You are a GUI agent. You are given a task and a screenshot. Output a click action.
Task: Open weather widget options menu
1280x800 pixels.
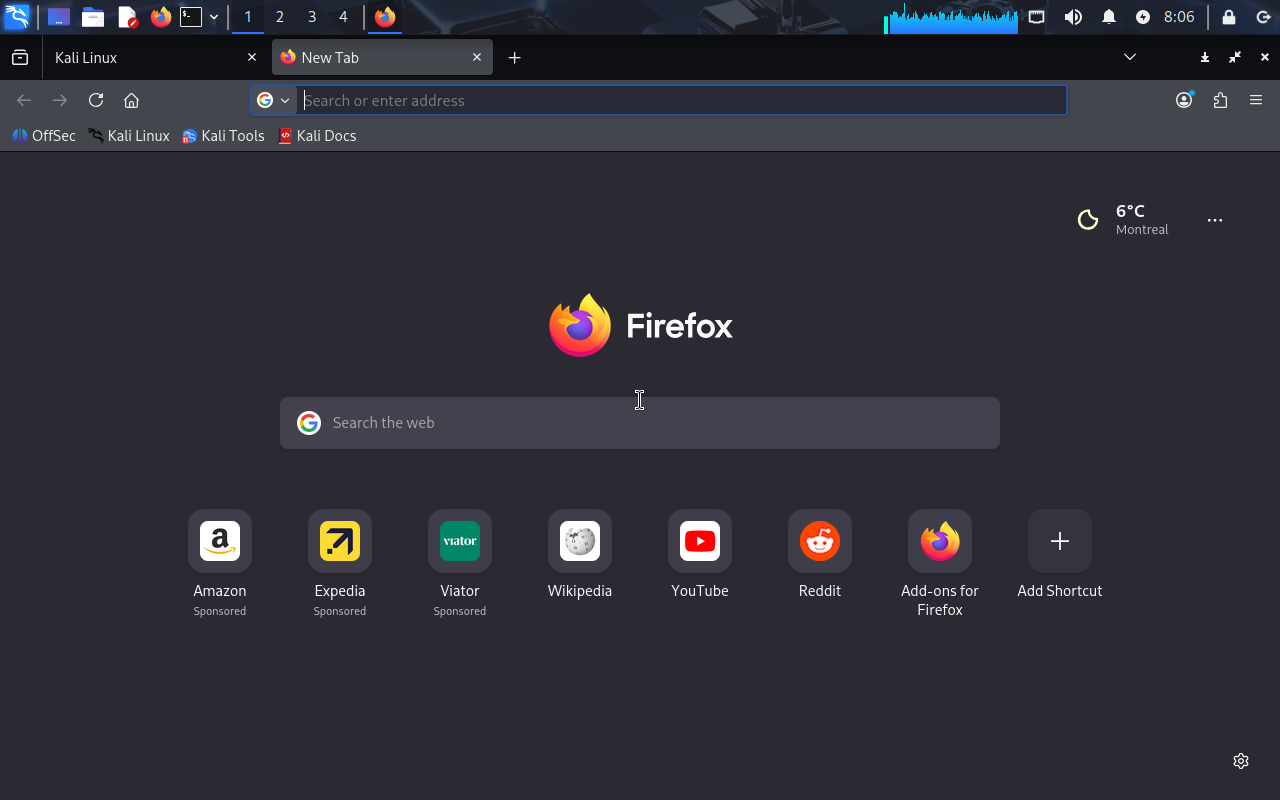pyautogui.click(x=1215, y=220)
